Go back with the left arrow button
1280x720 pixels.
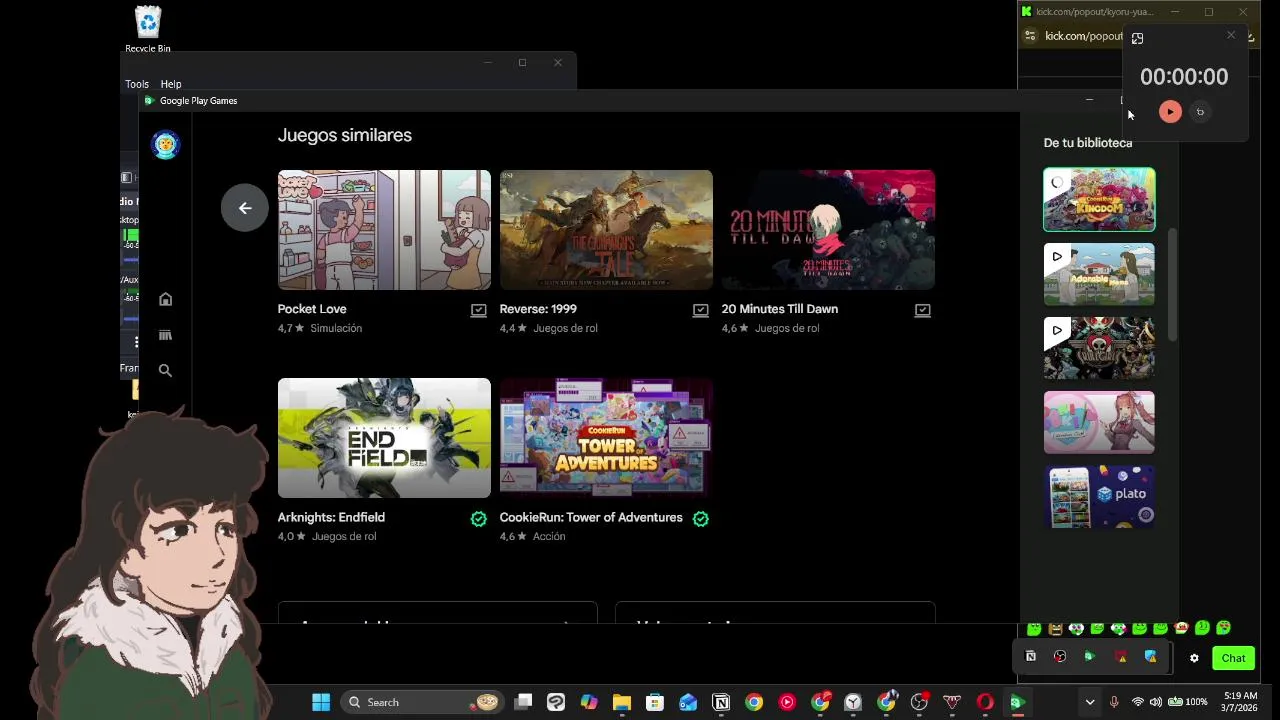pyautogui.click(x=245, y=208)
